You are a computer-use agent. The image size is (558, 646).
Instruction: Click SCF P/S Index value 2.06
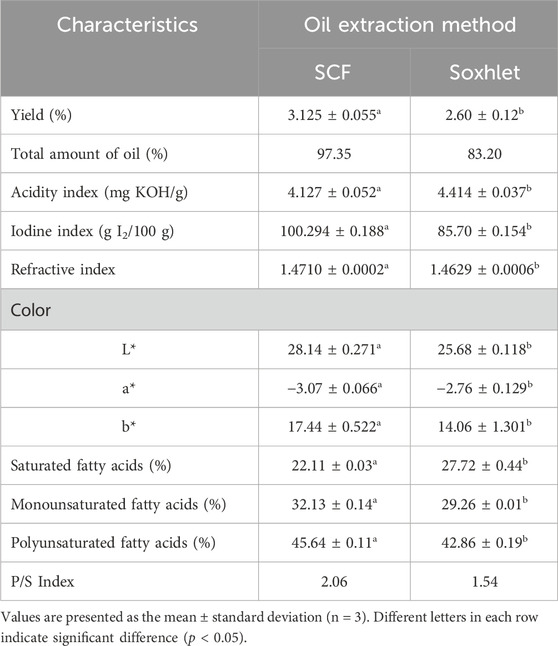coord(334,582)
